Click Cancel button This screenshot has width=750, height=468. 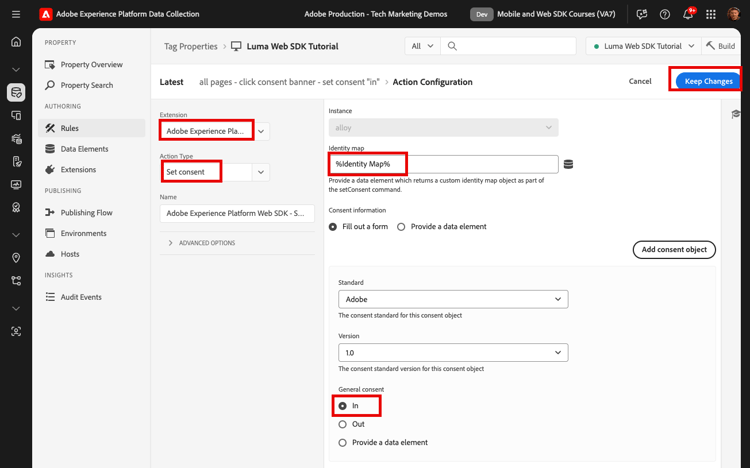coord(640,81)
